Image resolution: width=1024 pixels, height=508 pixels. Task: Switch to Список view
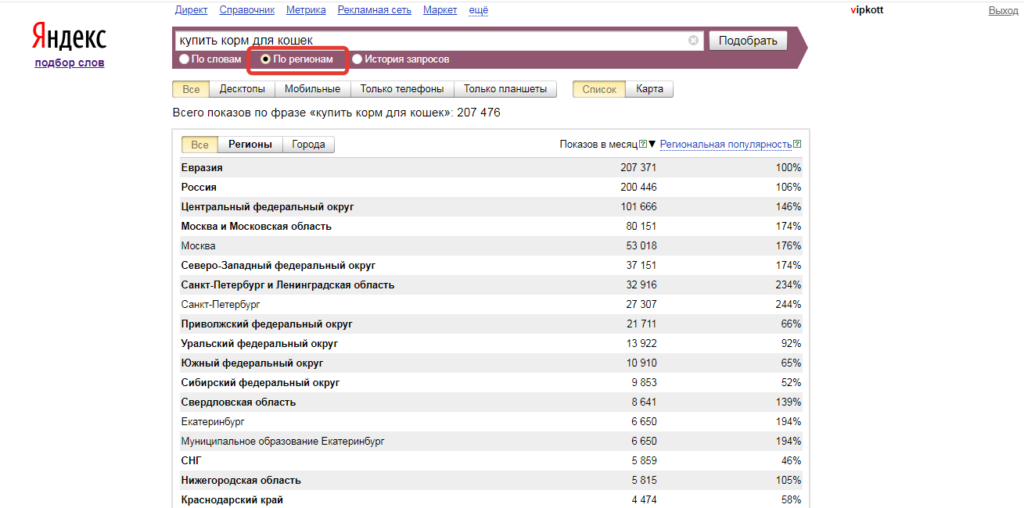[599, 89]
